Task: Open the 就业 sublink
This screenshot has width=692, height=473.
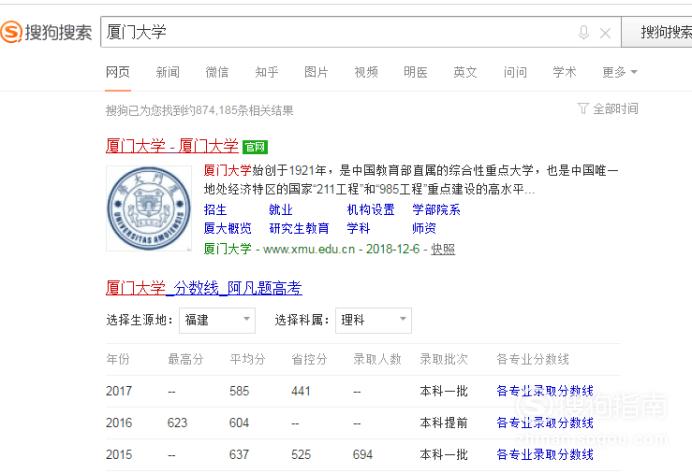Action: click(281, 210)
